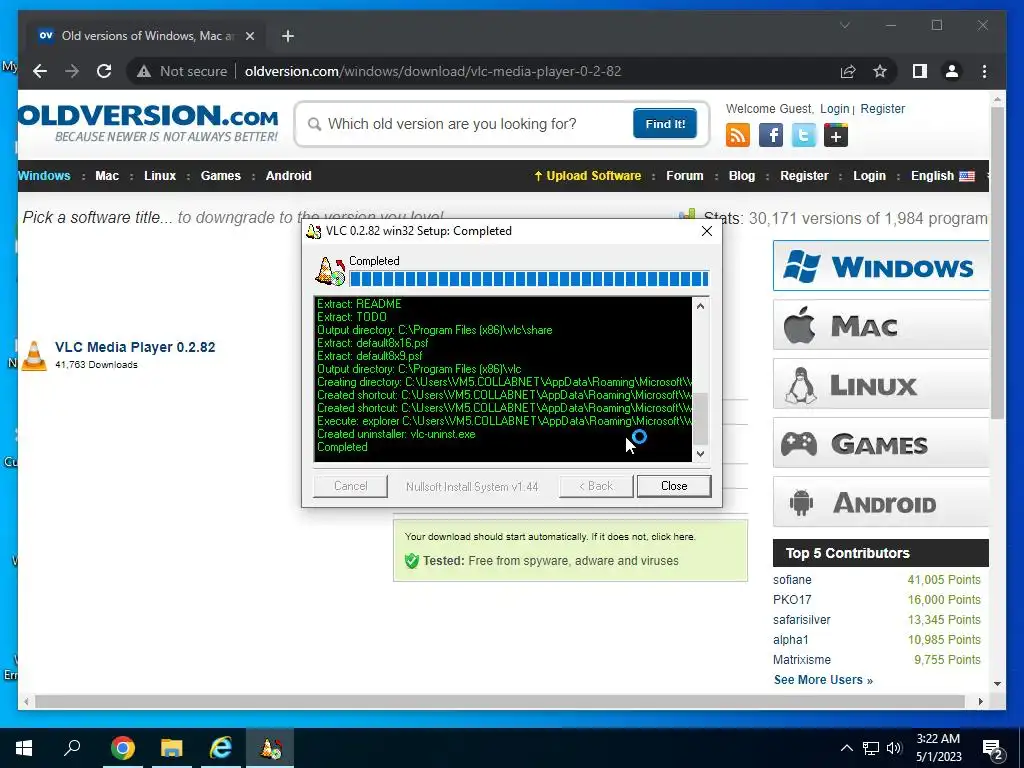Switch to Chrome in the taskbar
This screenshot has height=768, width=1024.
[x=122, y=748]
